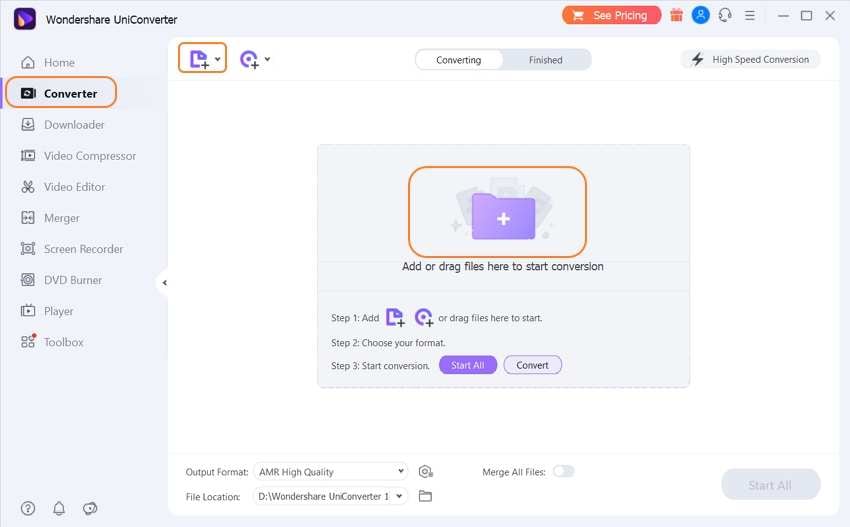
Task: Launch the DVD Burner section
Action: [61, 280]
